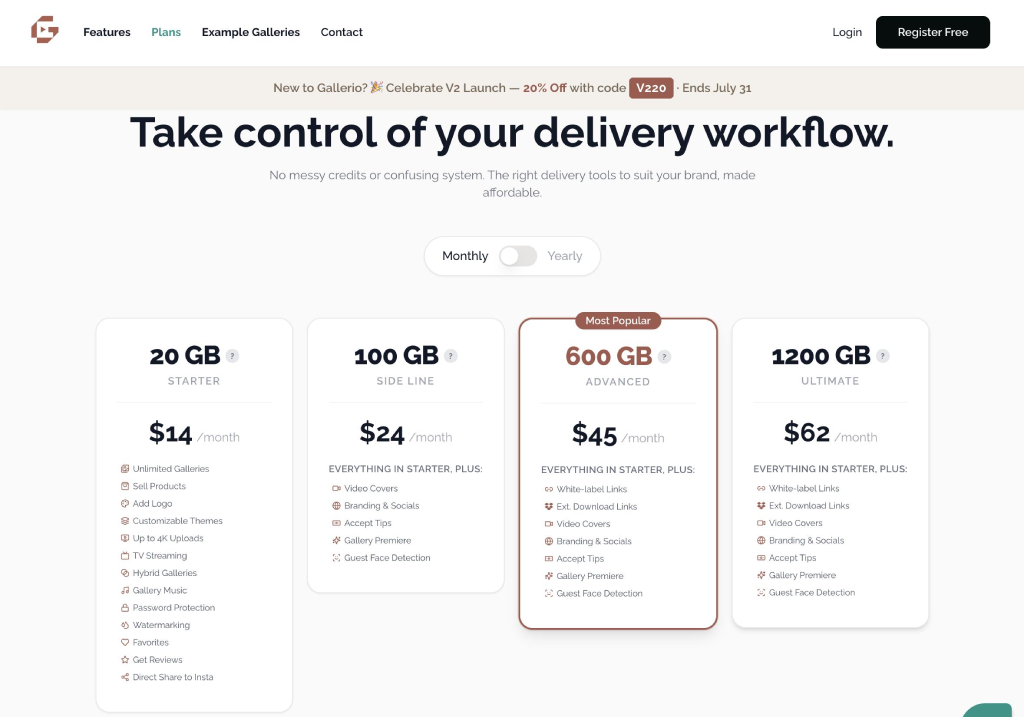
Task: Select the Yearly billing label
Action: pos(565,256)
